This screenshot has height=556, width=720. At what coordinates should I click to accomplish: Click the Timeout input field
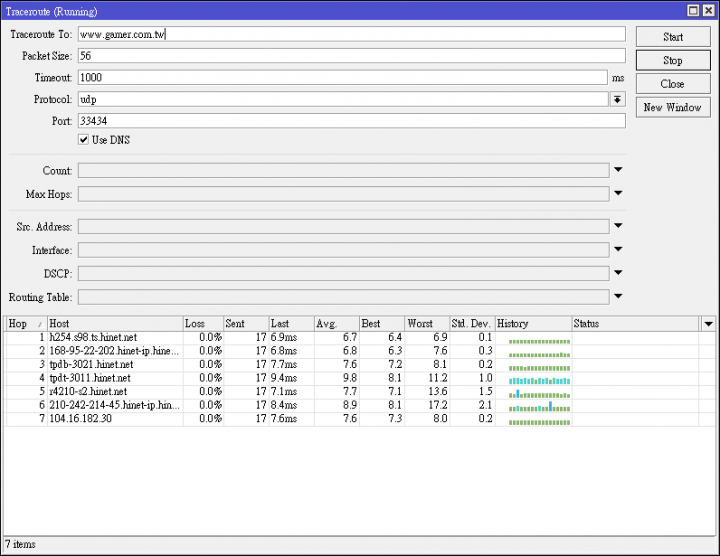[x=343, y=77]
